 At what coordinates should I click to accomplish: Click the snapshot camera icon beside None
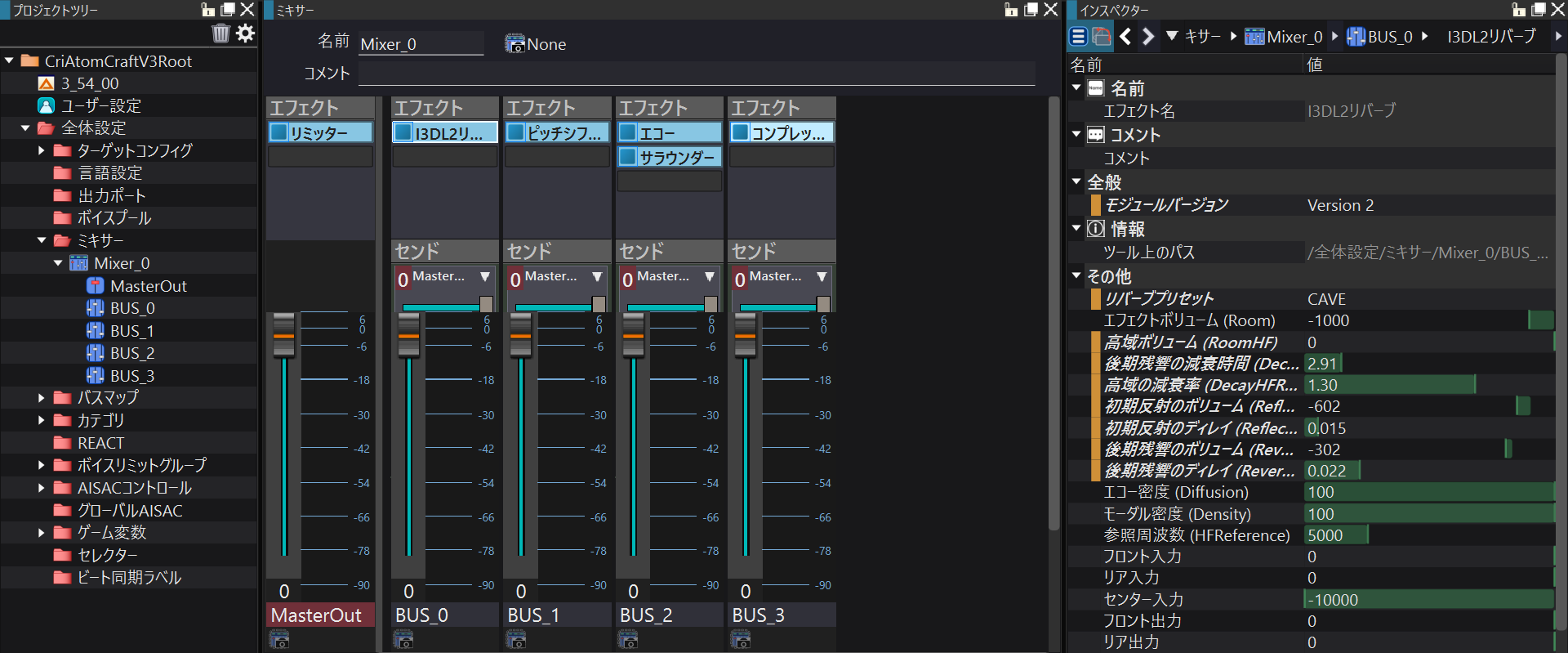(x=514, y=44)
